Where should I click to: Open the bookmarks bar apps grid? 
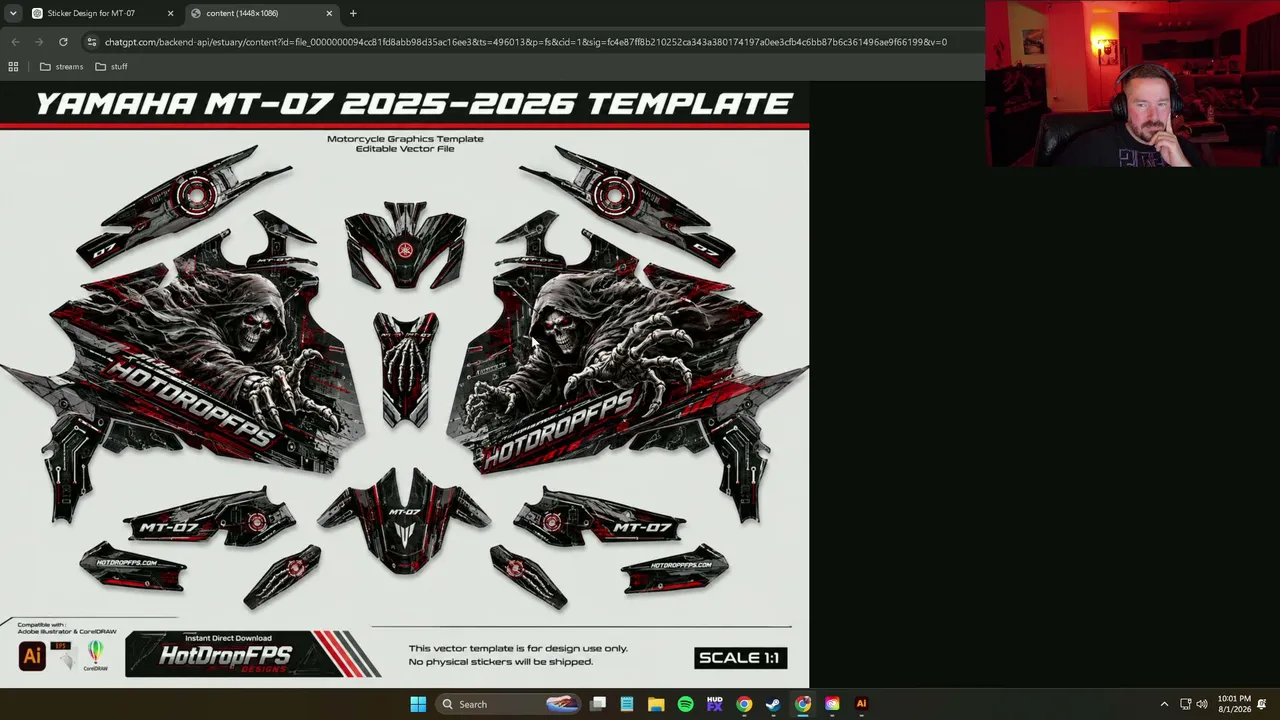13,67
